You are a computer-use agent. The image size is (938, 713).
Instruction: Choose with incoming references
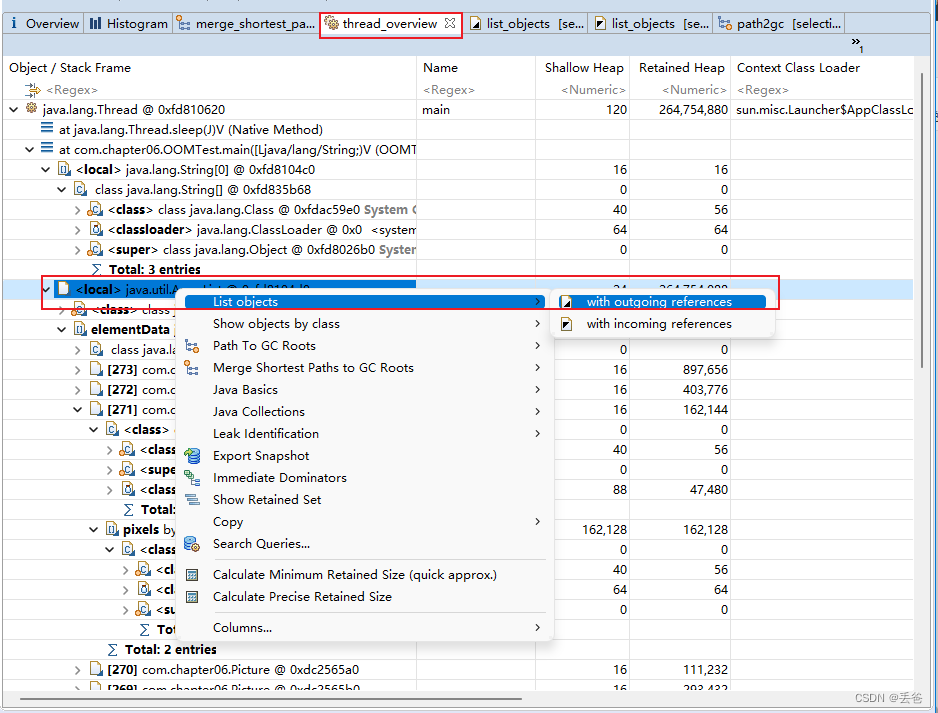pyautogui.click(x=662, y=324)
